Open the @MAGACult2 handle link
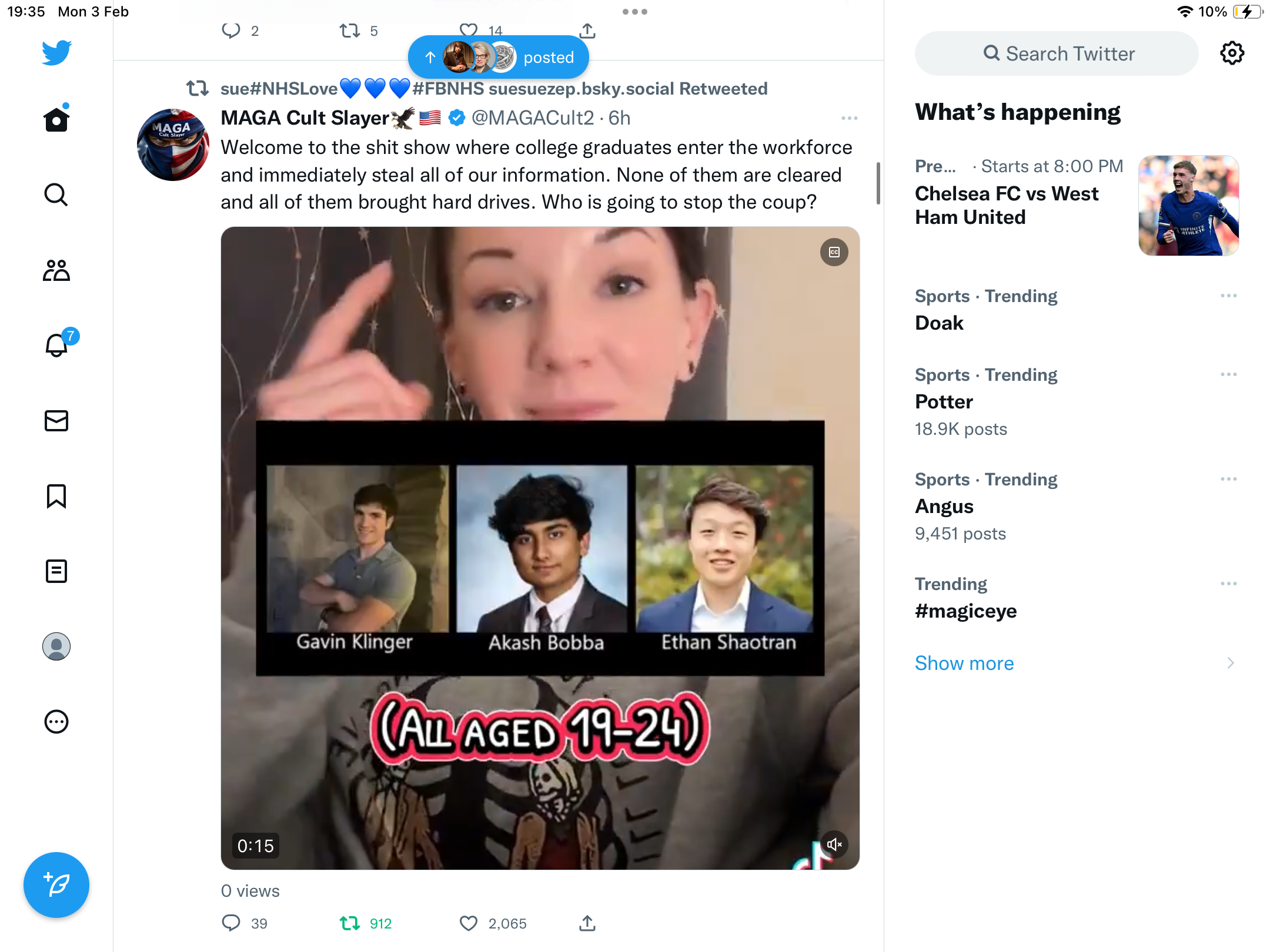Viewport: 1270px width, 952px height. click(533, 118)
